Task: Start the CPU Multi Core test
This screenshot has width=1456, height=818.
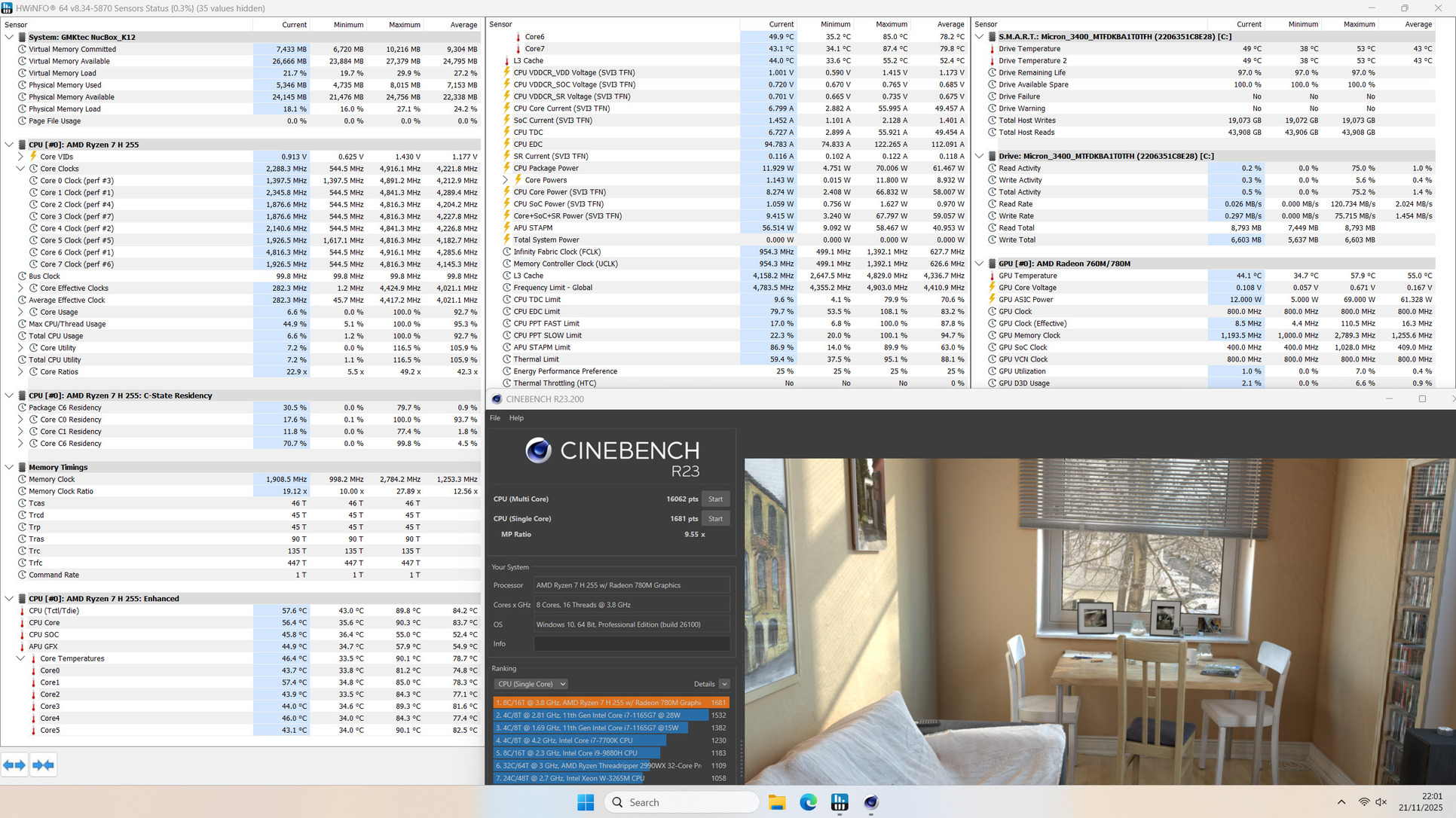Action: 715,499
